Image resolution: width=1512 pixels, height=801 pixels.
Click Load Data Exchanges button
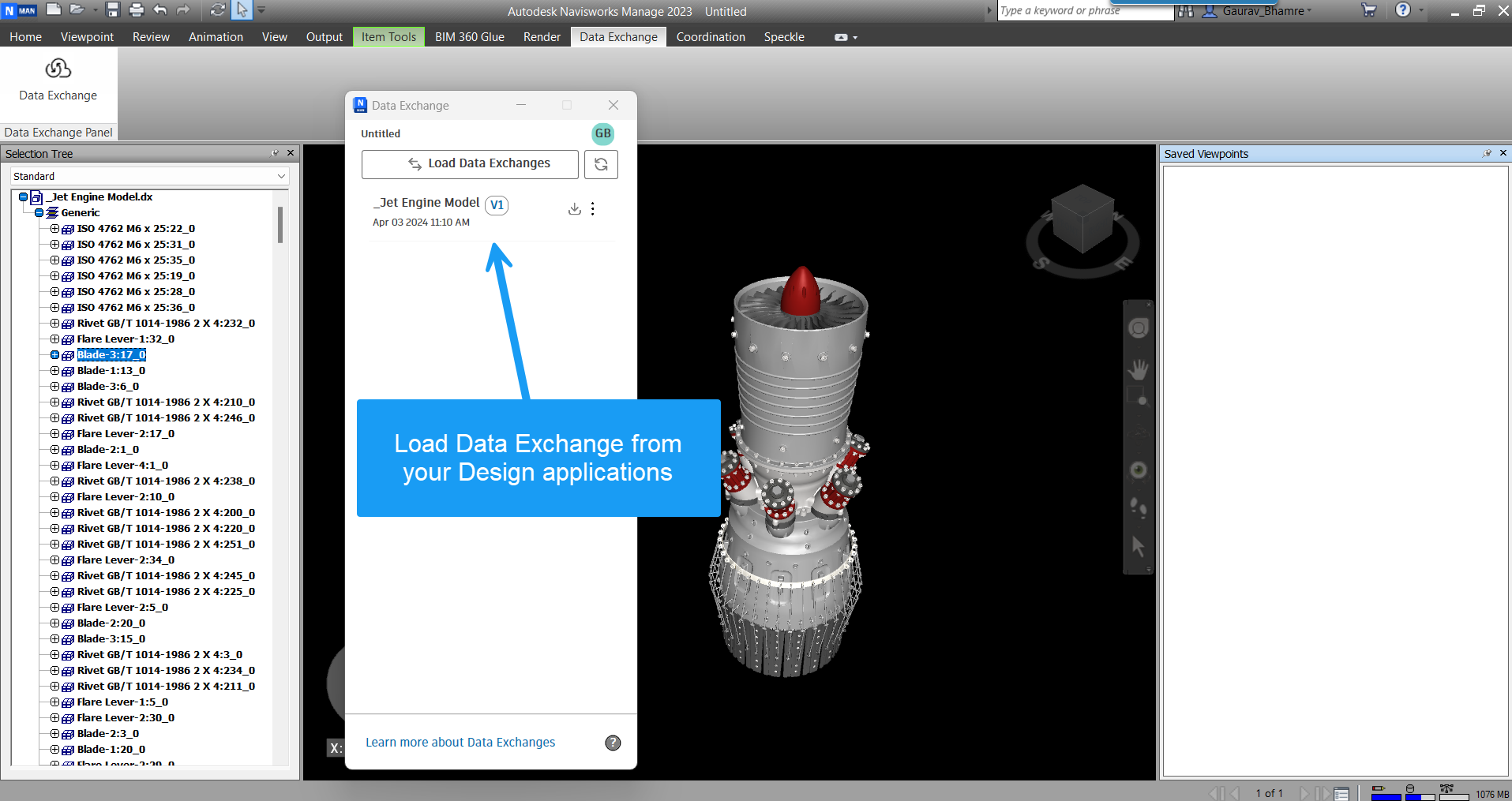pos(470,164)
